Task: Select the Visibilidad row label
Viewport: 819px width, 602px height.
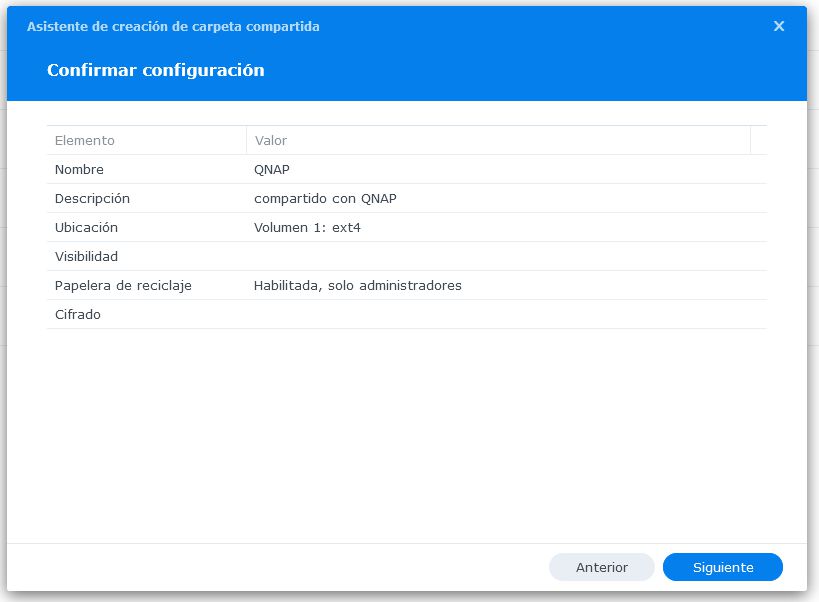Action: tap(86, 257)
